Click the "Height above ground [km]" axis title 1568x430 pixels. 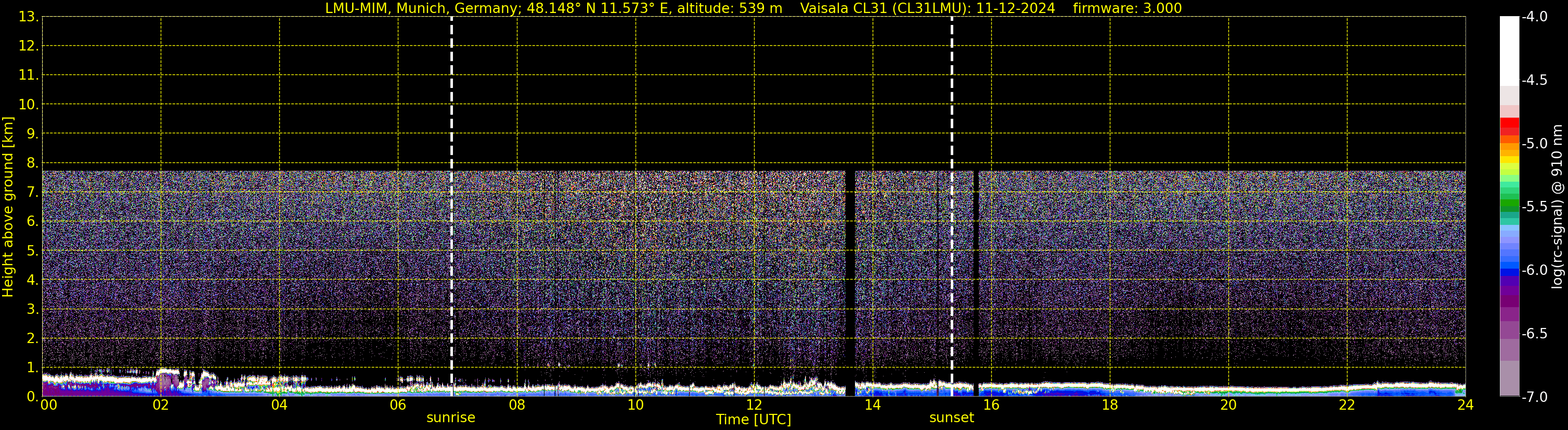(x=8, y=207)
